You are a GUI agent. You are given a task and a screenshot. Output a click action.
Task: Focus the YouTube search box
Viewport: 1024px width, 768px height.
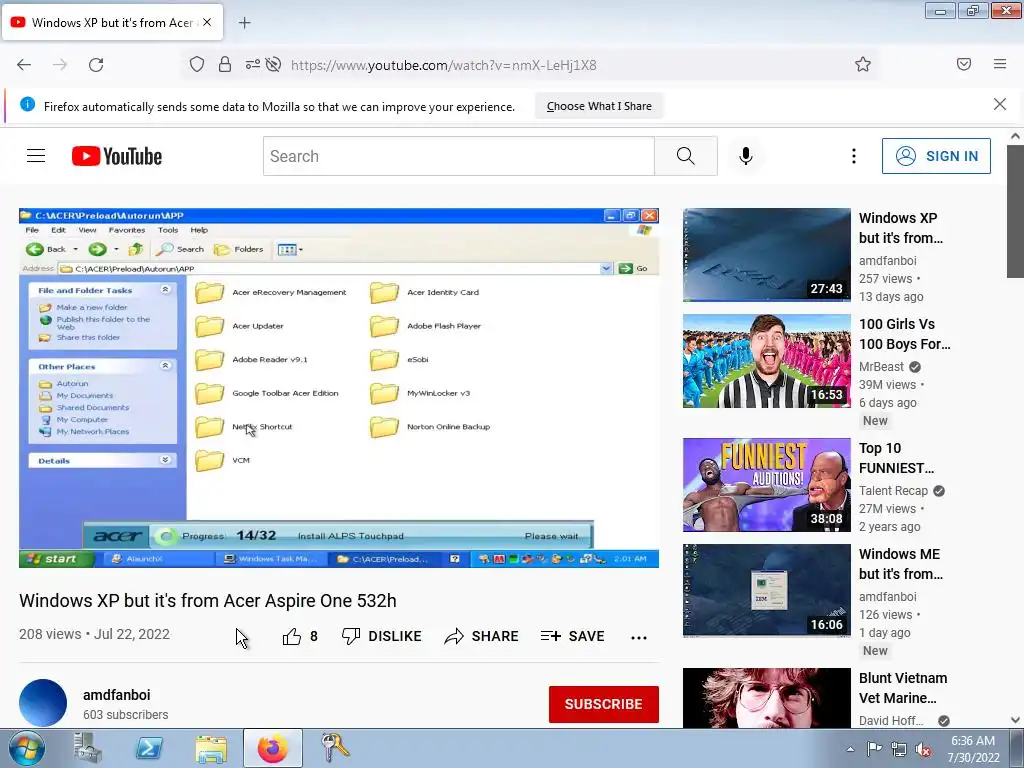(458, 156)
